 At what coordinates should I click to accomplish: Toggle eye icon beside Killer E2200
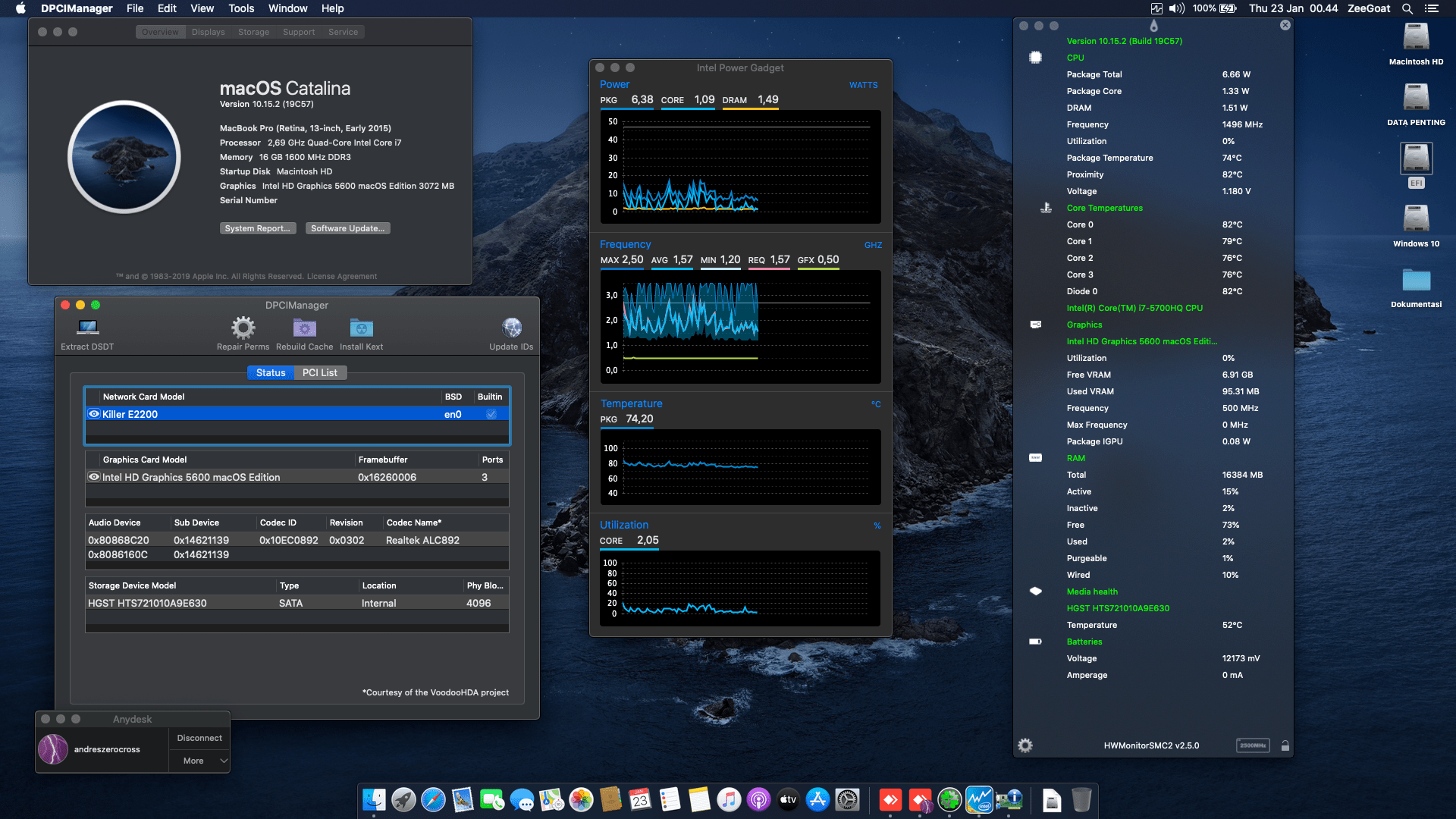[x=94, y=414]
